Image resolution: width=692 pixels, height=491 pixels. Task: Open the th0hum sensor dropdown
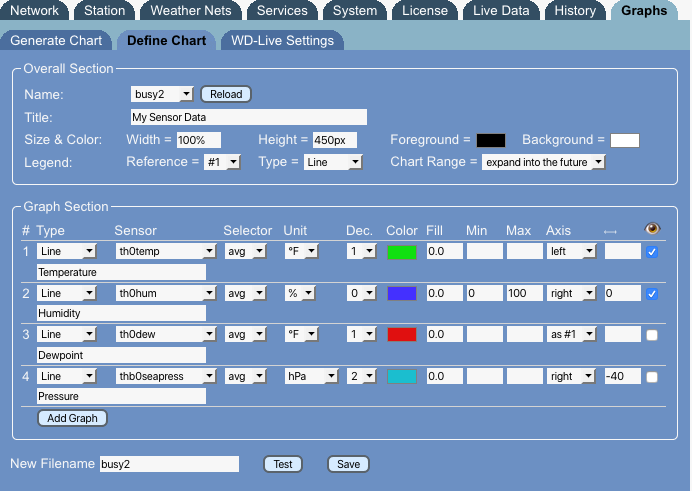pos(165,293)
